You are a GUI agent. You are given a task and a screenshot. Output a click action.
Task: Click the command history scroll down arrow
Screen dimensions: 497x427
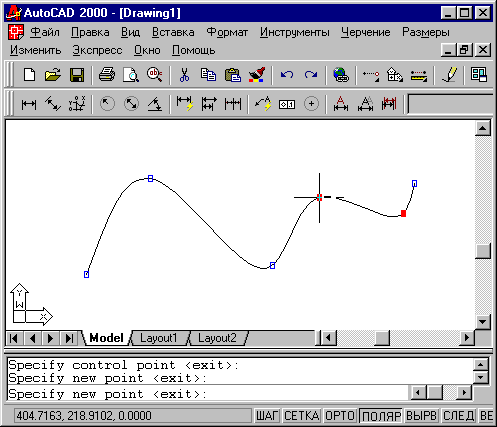tap(481, 377)
